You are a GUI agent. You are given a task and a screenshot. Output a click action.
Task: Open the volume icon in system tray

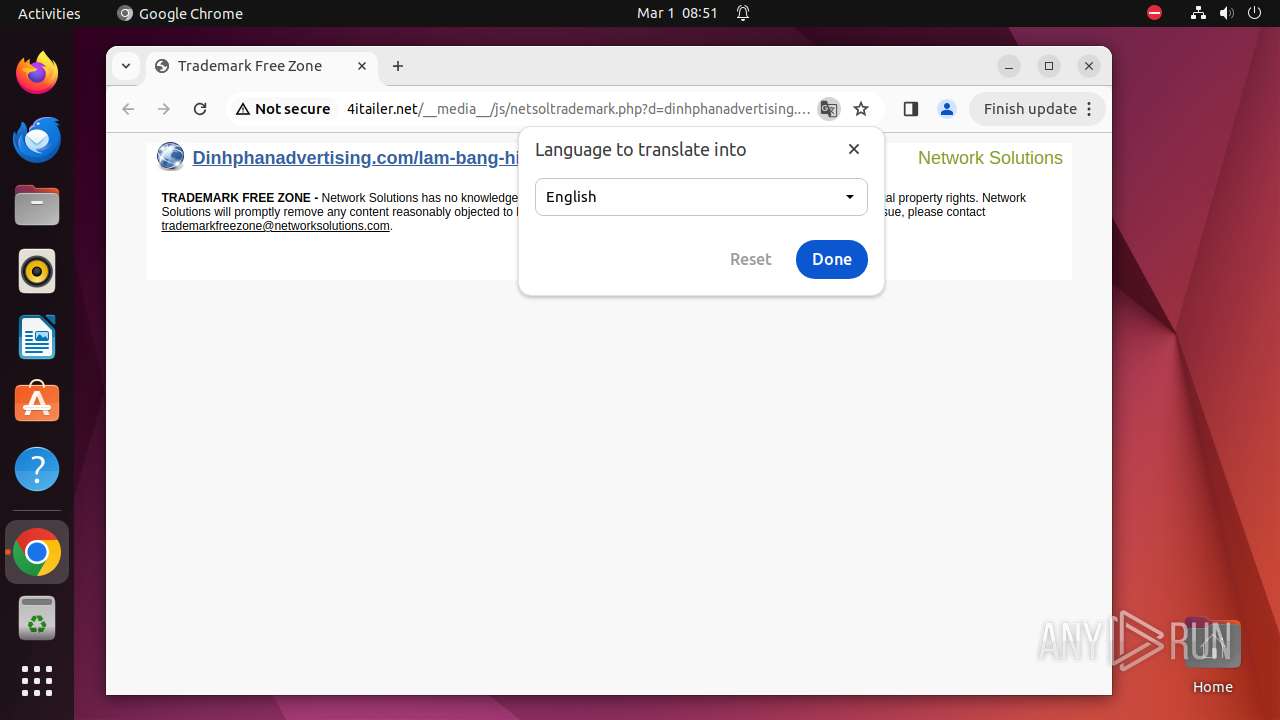click(x=1227, y=13)
